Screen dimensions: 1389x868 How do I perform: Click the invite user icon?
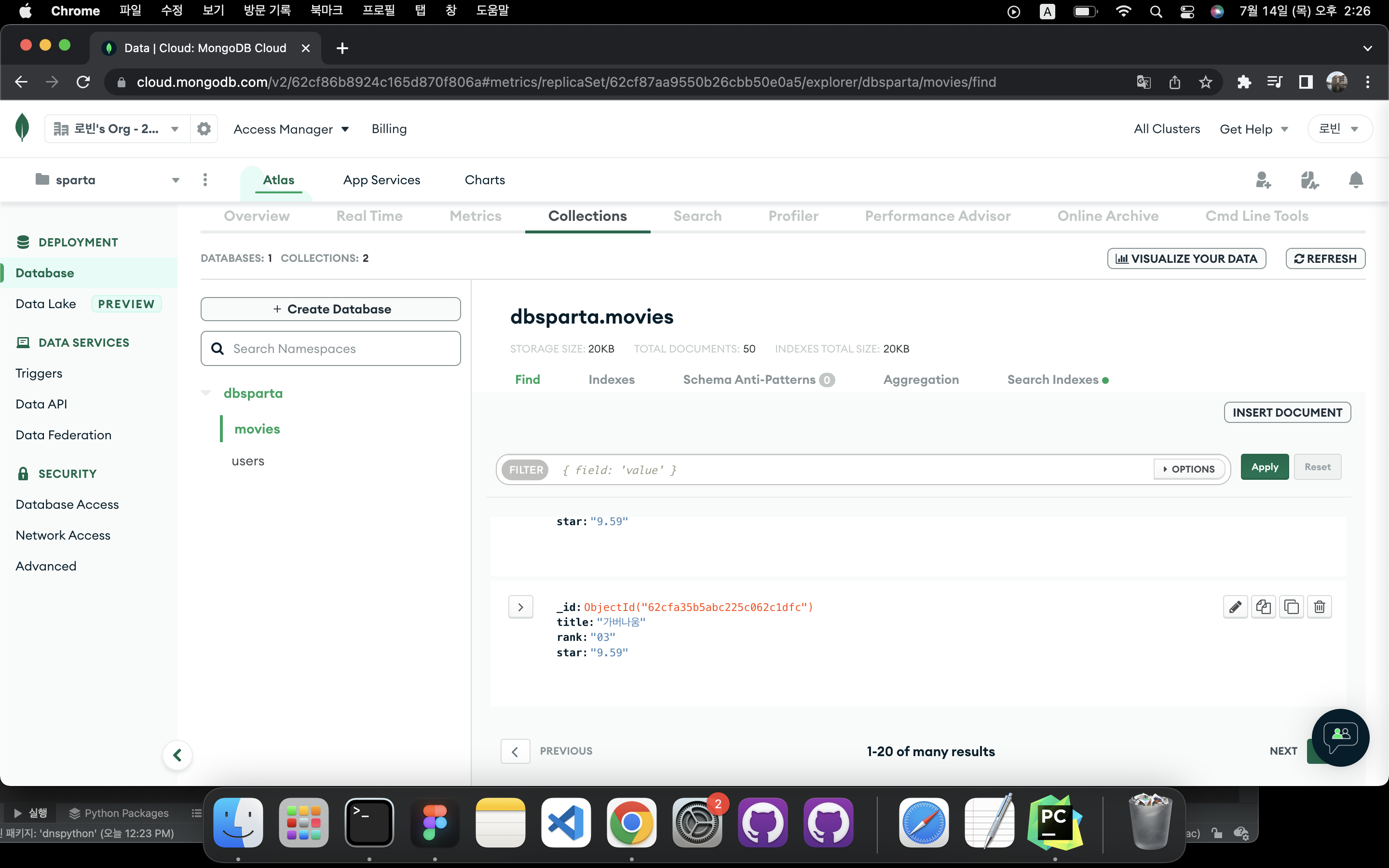(x=1263, y=180)
